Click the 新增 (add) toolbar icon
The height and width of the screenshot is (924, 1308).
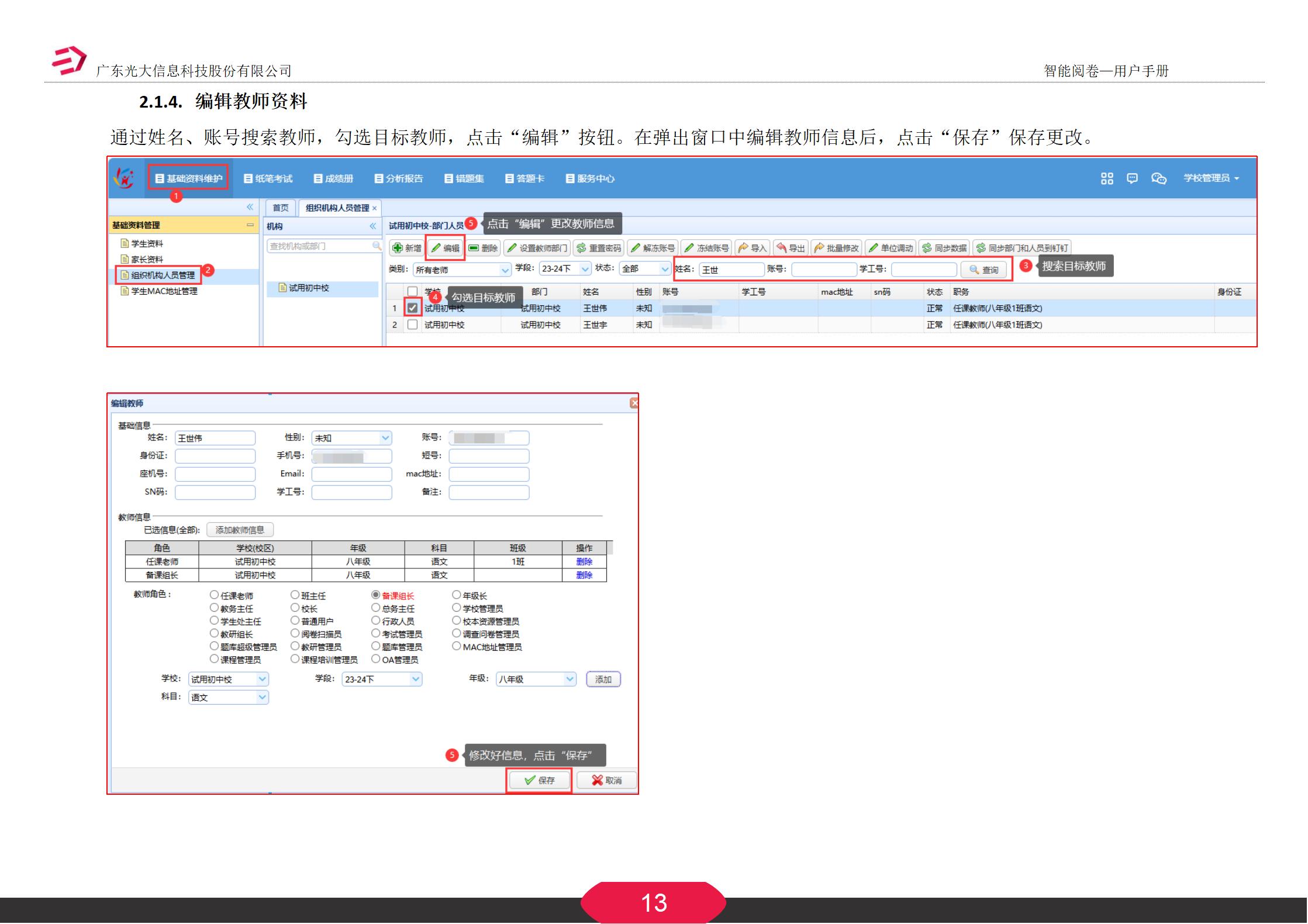click(406, 247)
